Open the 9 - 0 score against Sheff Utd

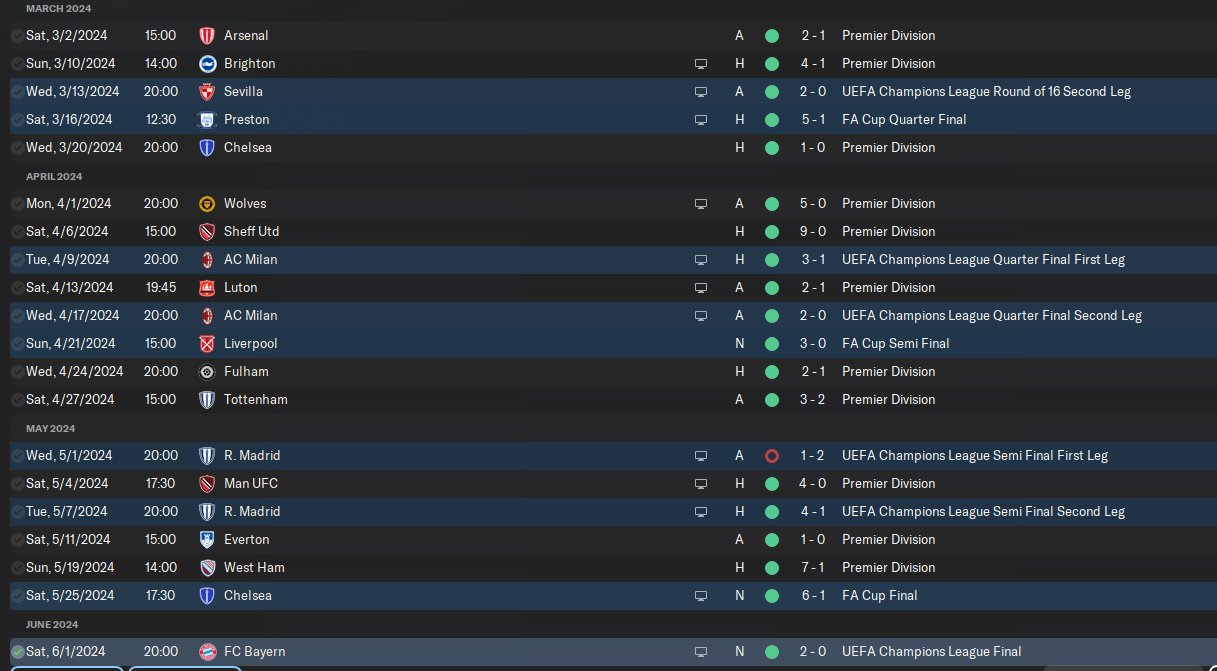click(x=812, y=231)
